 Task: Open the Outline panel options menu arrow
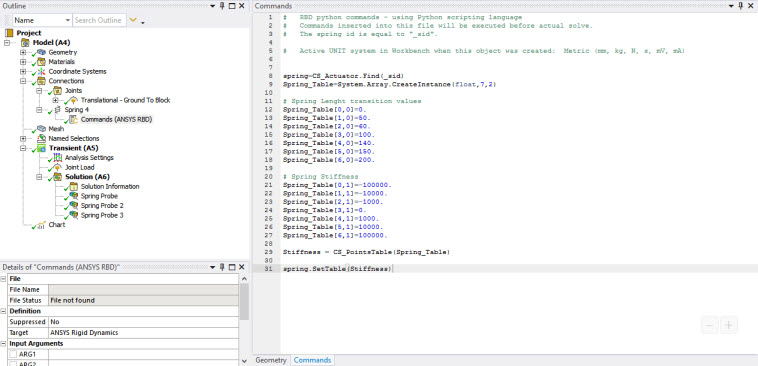213,6
